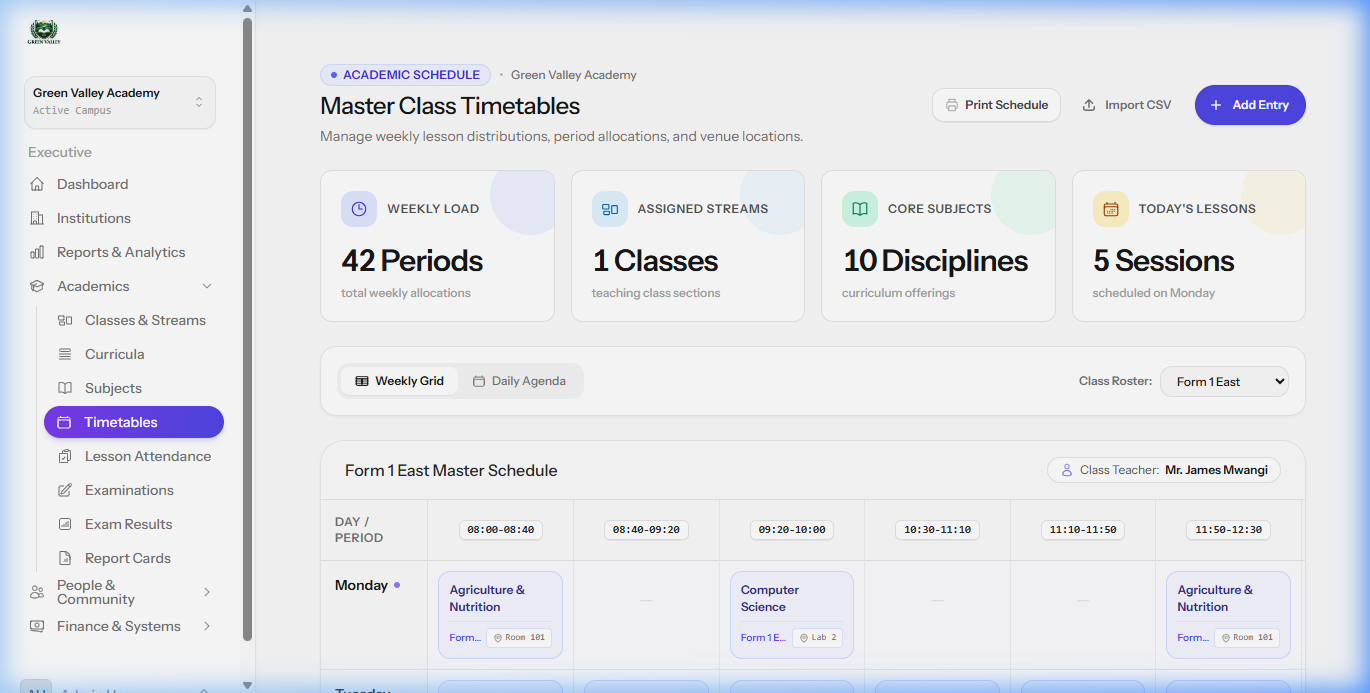Image resolution: width=1370 pixels, height=693 pixels.
Task: Click the Print Schedule button
Action: [x=996, y=105]
